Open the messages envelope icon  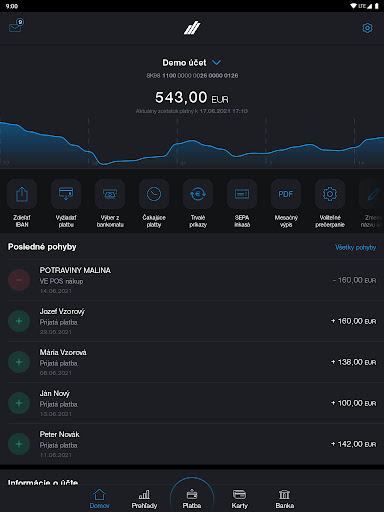tap(16, 26)
